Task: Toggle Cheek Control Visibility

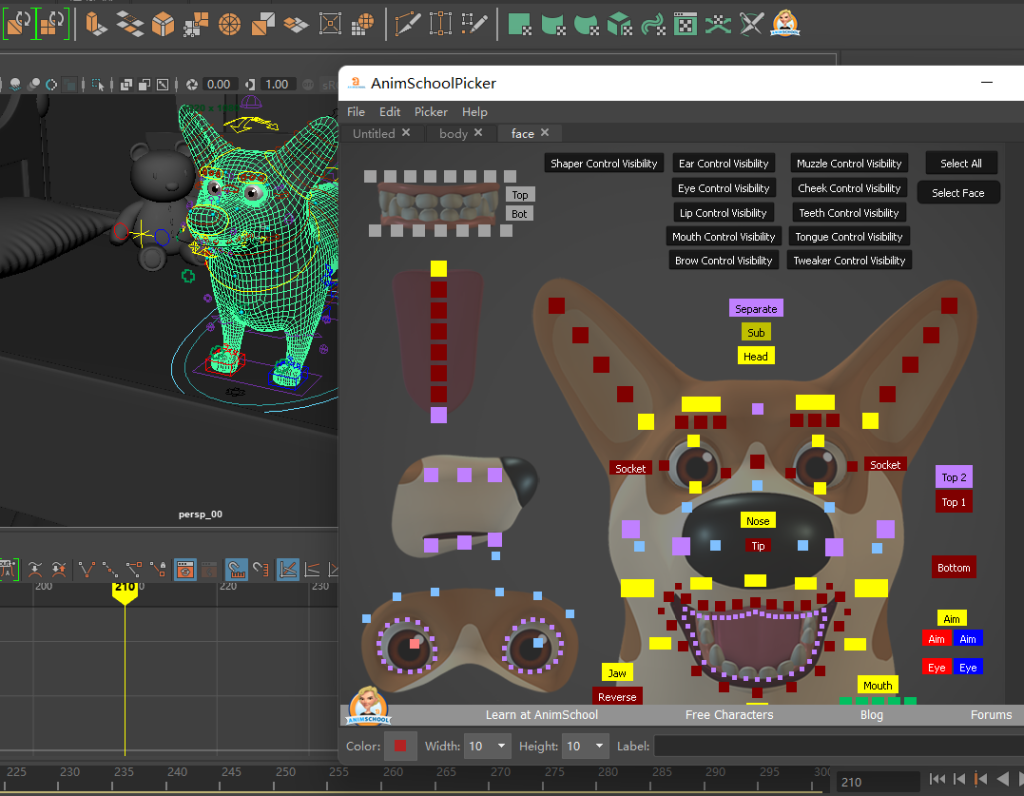Action: coord(849,188)
